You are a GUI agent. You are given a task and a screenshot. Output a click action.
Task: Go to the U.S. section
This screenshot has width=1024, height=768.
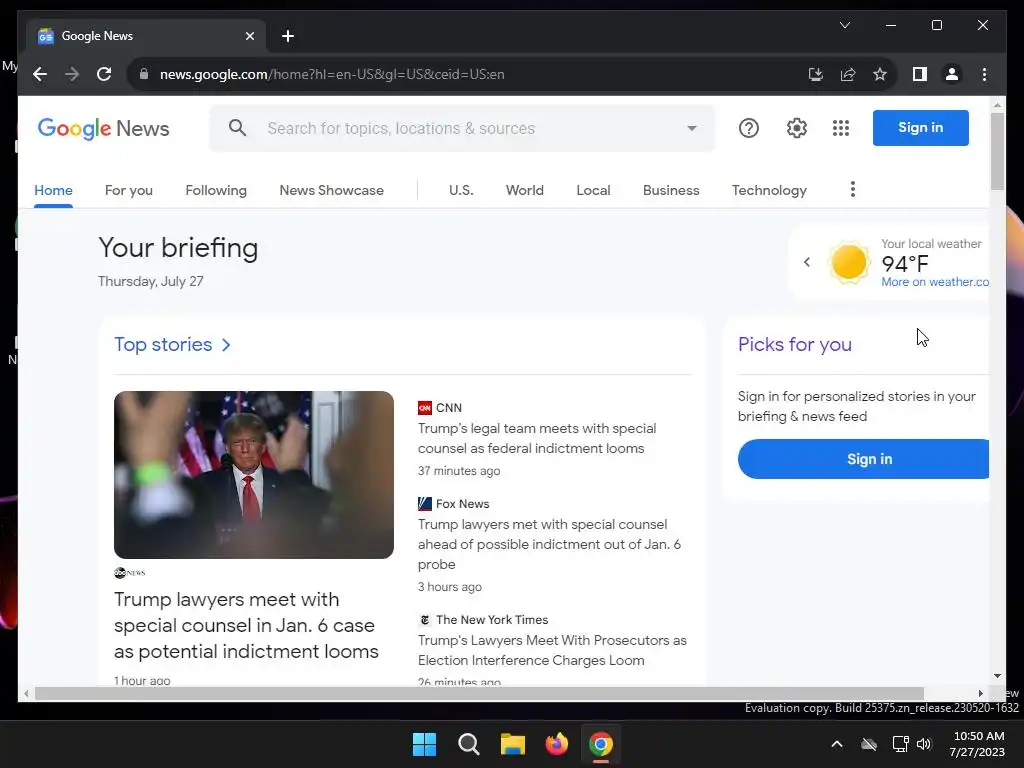461,190
